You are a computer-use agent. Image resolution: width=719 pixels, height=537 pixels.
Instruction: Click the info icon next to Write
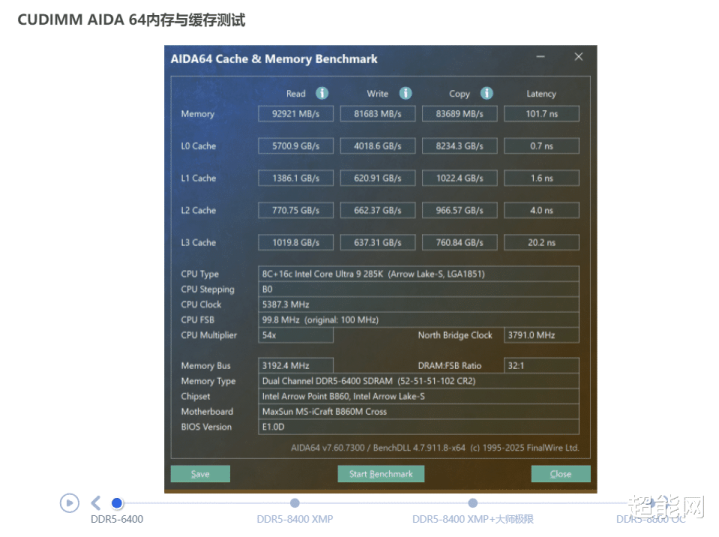pos(406,93)
